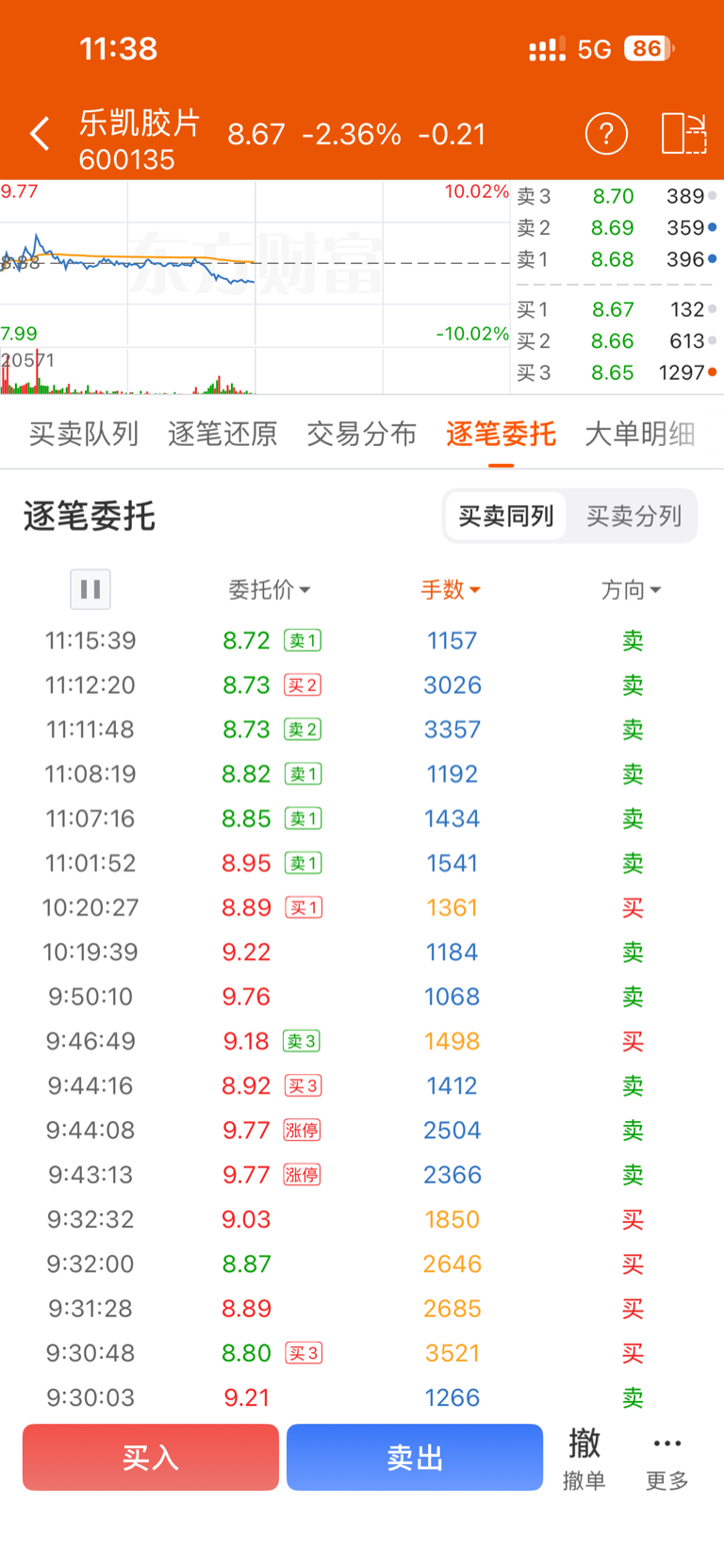Select the 11:08:19 order row

[x=362, y=774]
